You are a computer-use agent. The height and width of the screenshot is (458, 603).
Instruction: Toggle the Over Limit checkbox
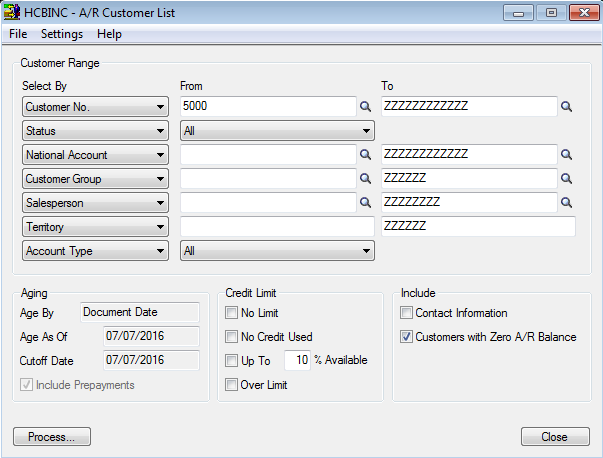click(x=232, y=385)
